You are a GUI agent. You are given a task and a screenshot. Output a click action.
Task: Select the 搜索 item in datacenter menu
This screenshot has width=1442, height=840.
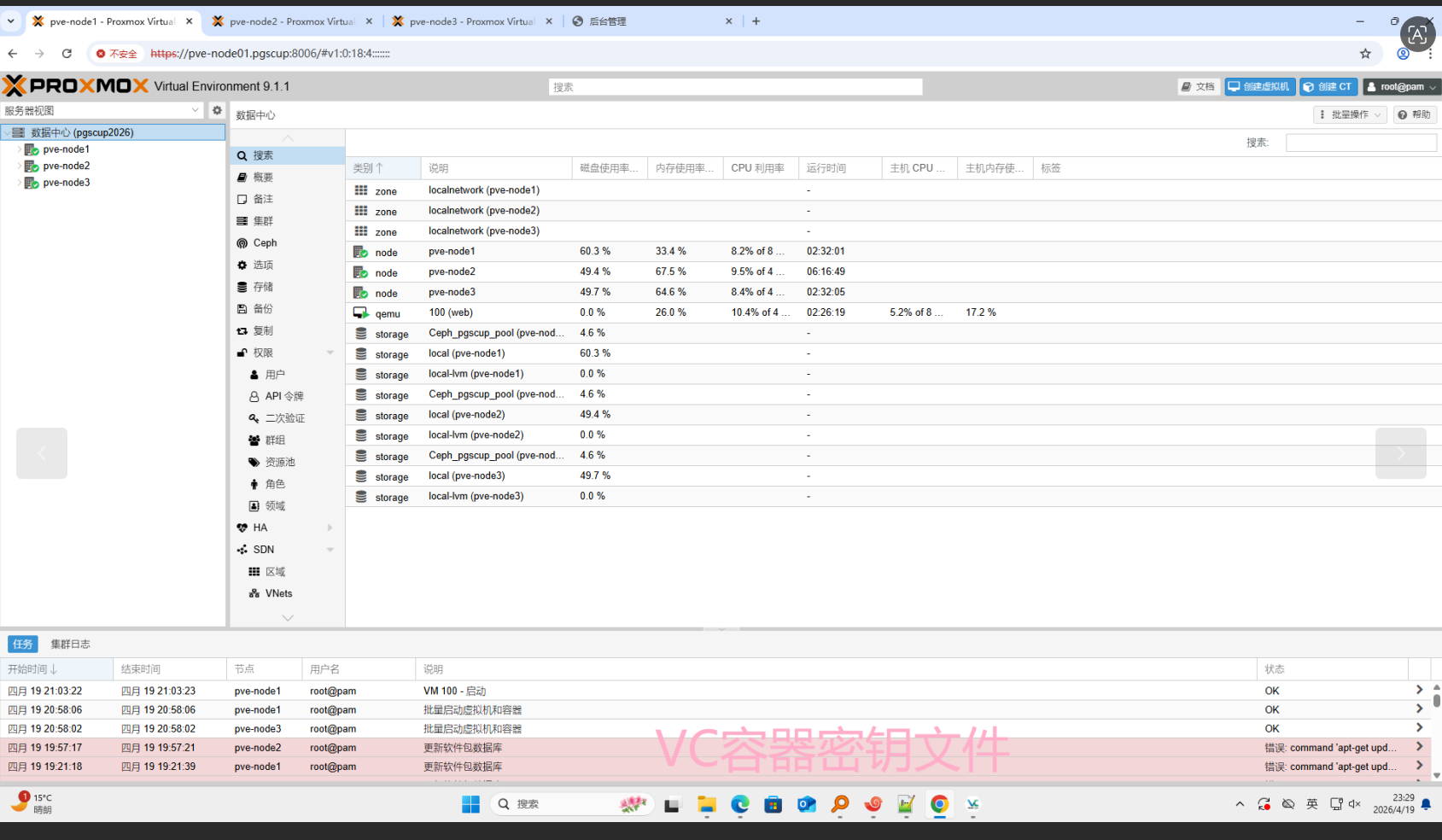tap(288, 155)
